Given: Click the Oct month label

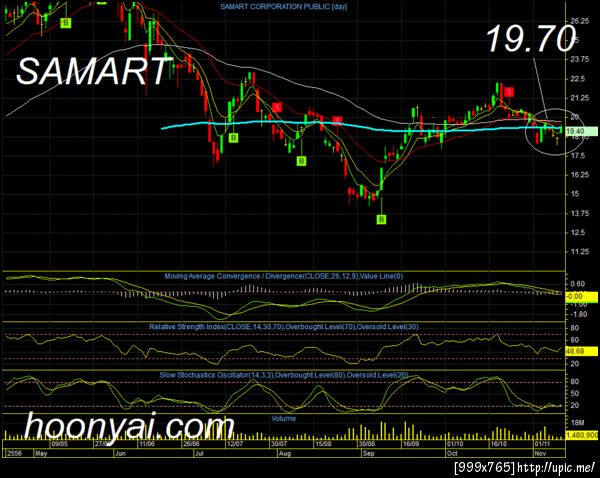Looking at the screenshot, I should (x=452, y=453).
